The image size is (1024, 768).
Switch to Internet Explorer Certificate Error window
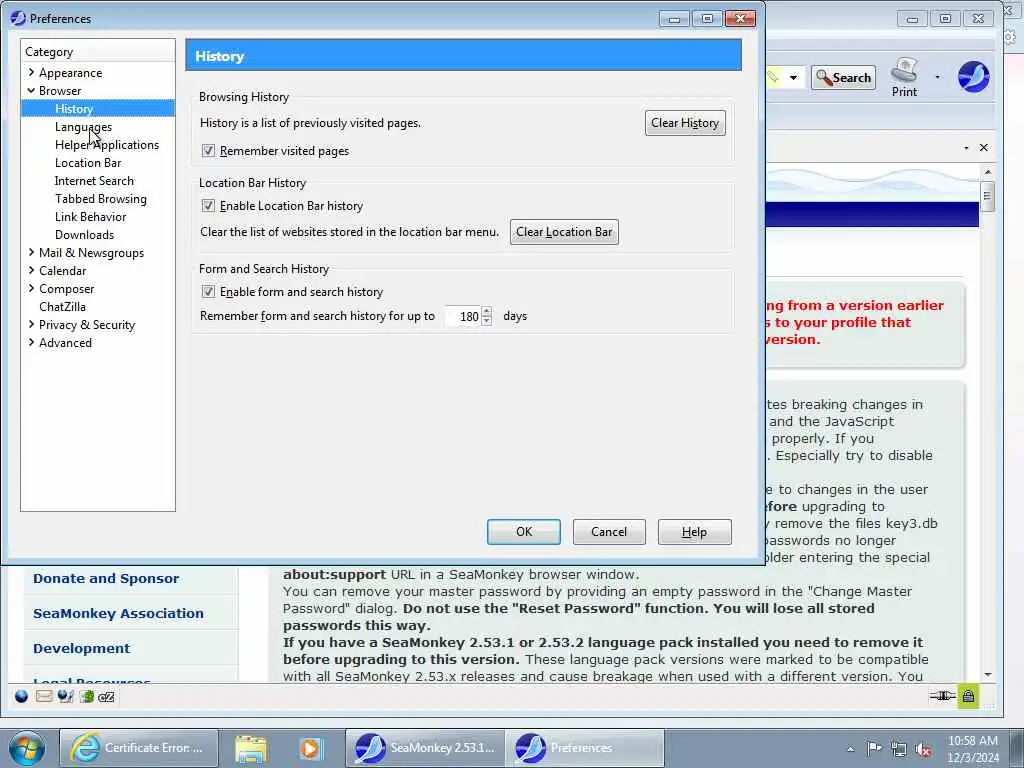coord(137,748)
